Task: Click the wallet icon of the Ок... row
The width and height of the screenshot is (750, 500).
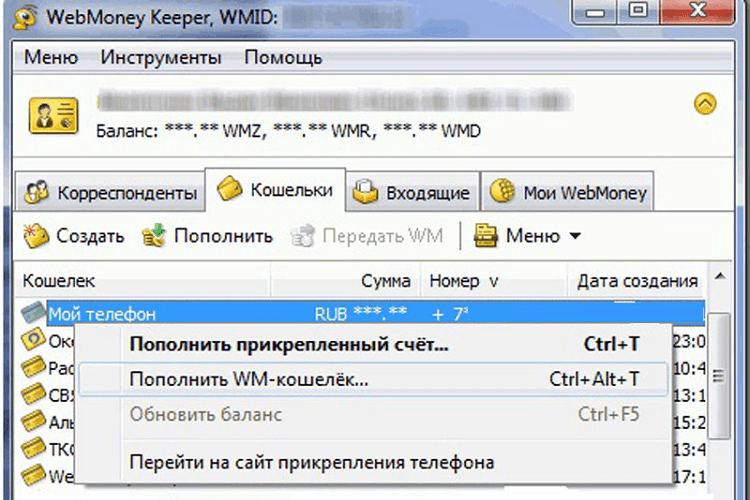Action: 33,340
